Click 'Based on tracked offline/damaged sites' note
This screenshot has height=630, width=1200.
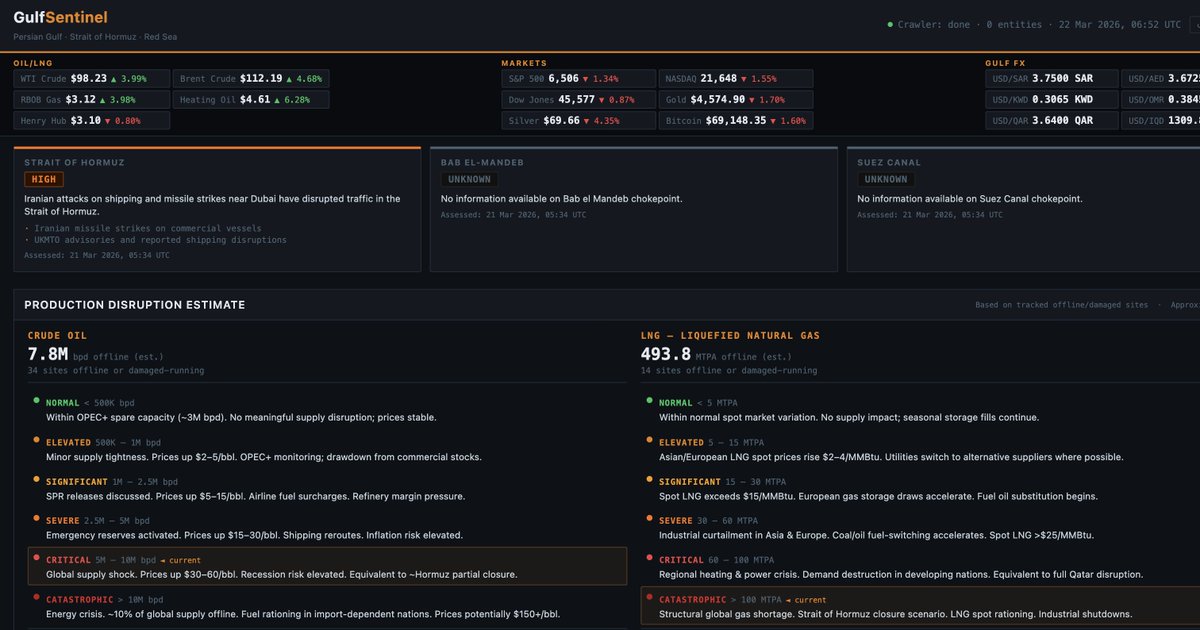tap(1062, 305)
